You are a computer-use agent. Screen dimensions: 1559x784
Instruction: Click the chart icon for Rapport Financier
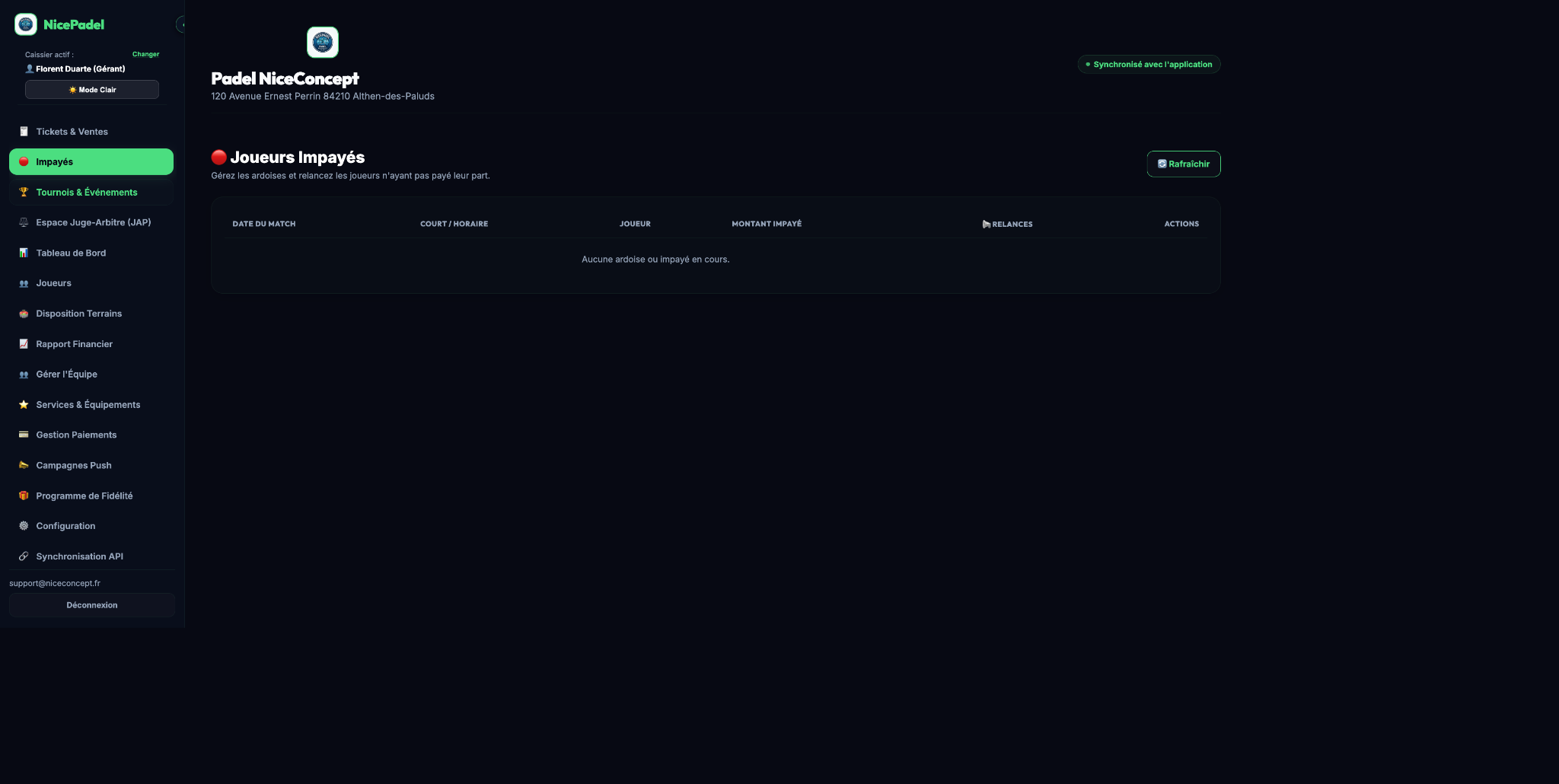pyautogui.click(x=24, y=344)
